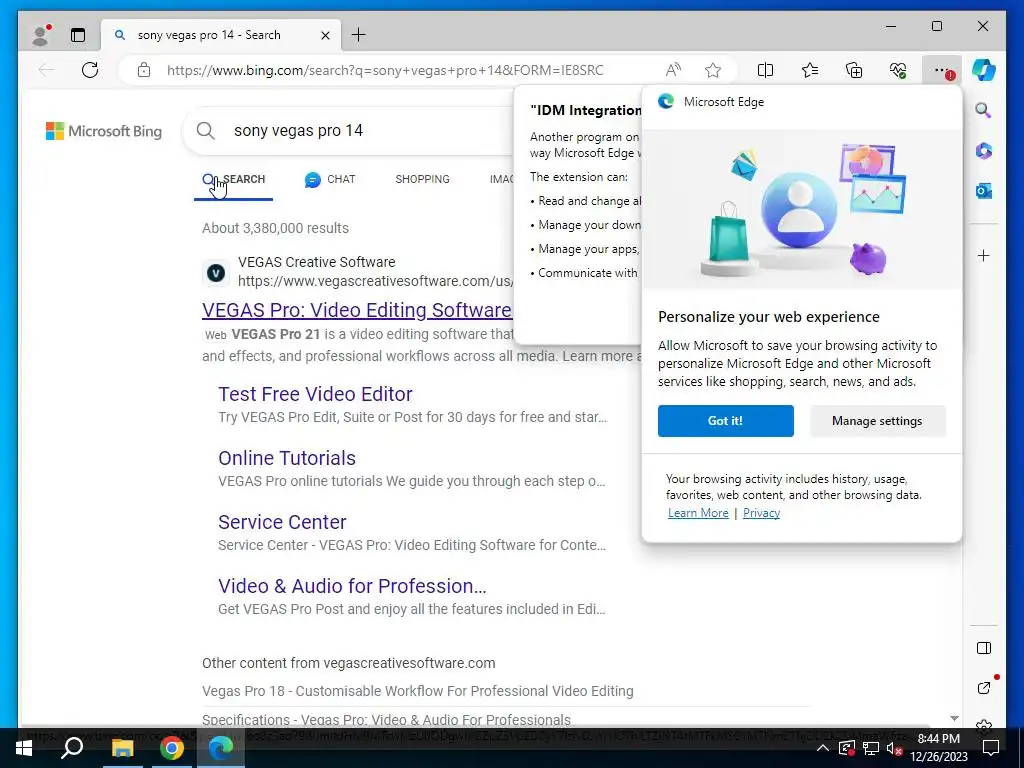
Task: Open 'Vegas Pro 18 - Customisable Workflow' link
Action: pyautogui.click(x=418, y=691)
